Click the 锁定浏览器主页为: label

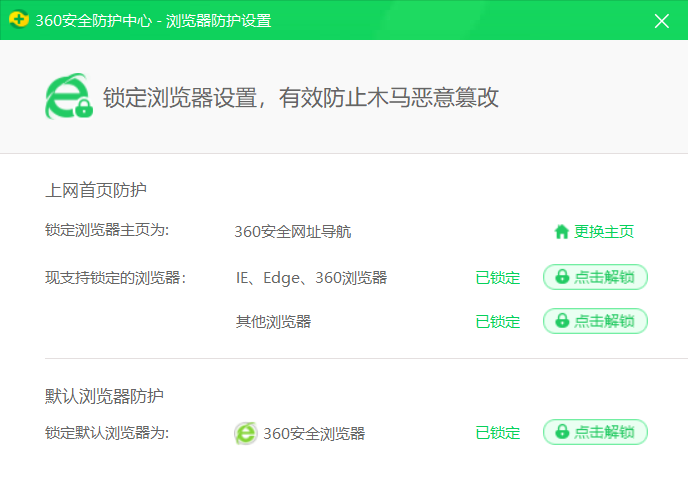pyautogui.click(x=107, y=230)
